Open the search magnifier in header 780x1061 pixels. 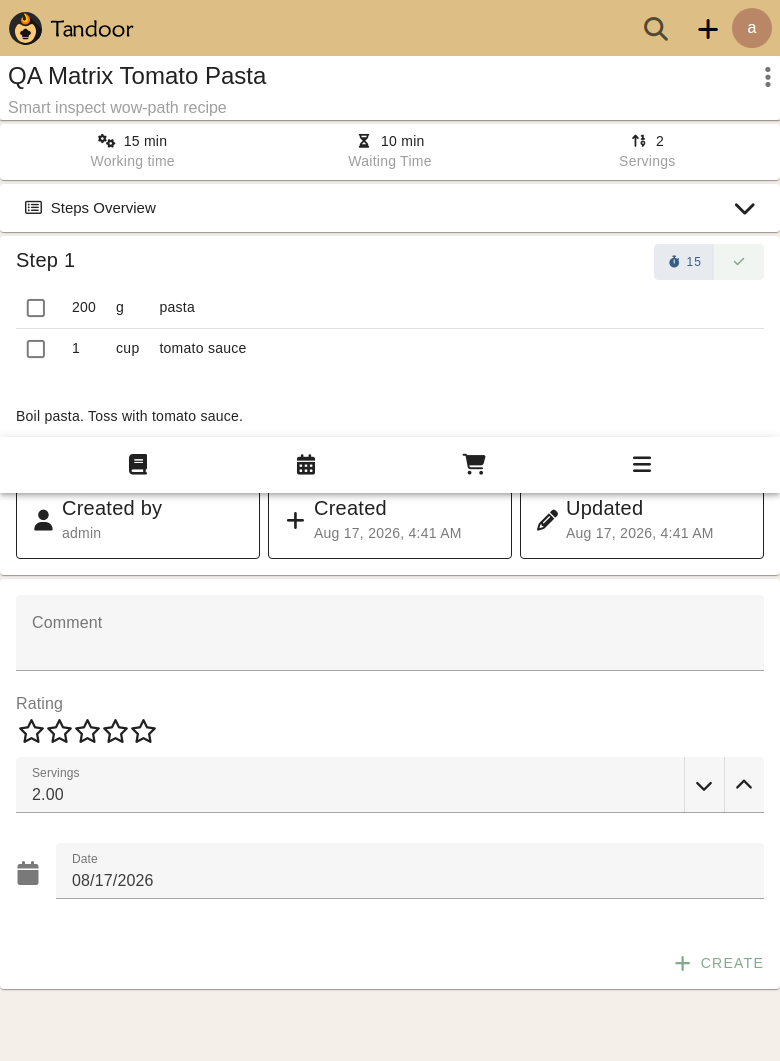pos(656,28)
